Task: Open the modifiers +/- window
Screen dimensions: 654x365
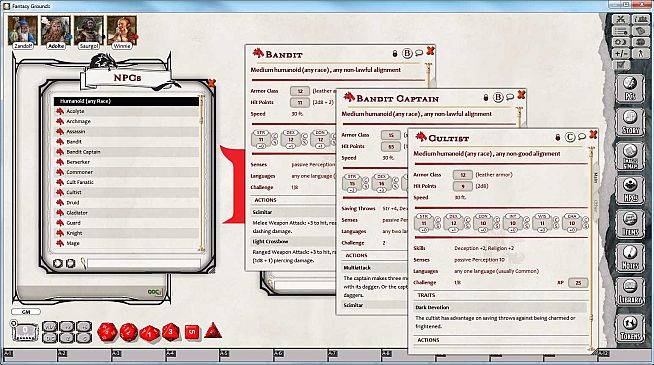Action: pyautogui.click(x=621, y=53)
